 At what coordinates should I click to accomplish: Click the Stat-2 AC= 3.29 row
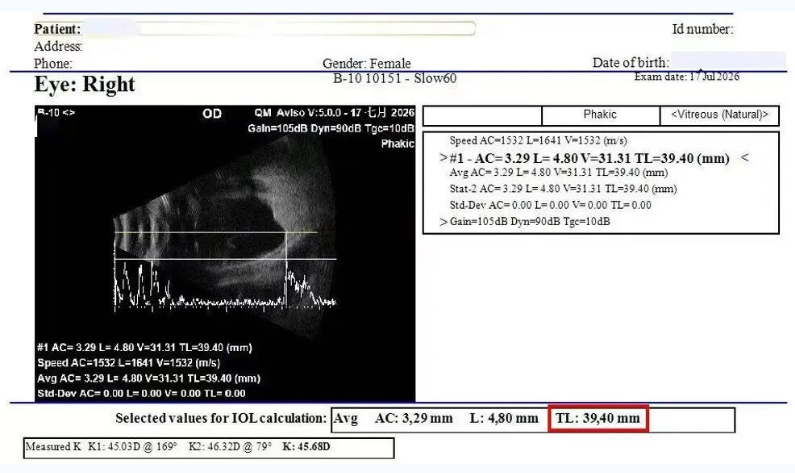[563, 189]
